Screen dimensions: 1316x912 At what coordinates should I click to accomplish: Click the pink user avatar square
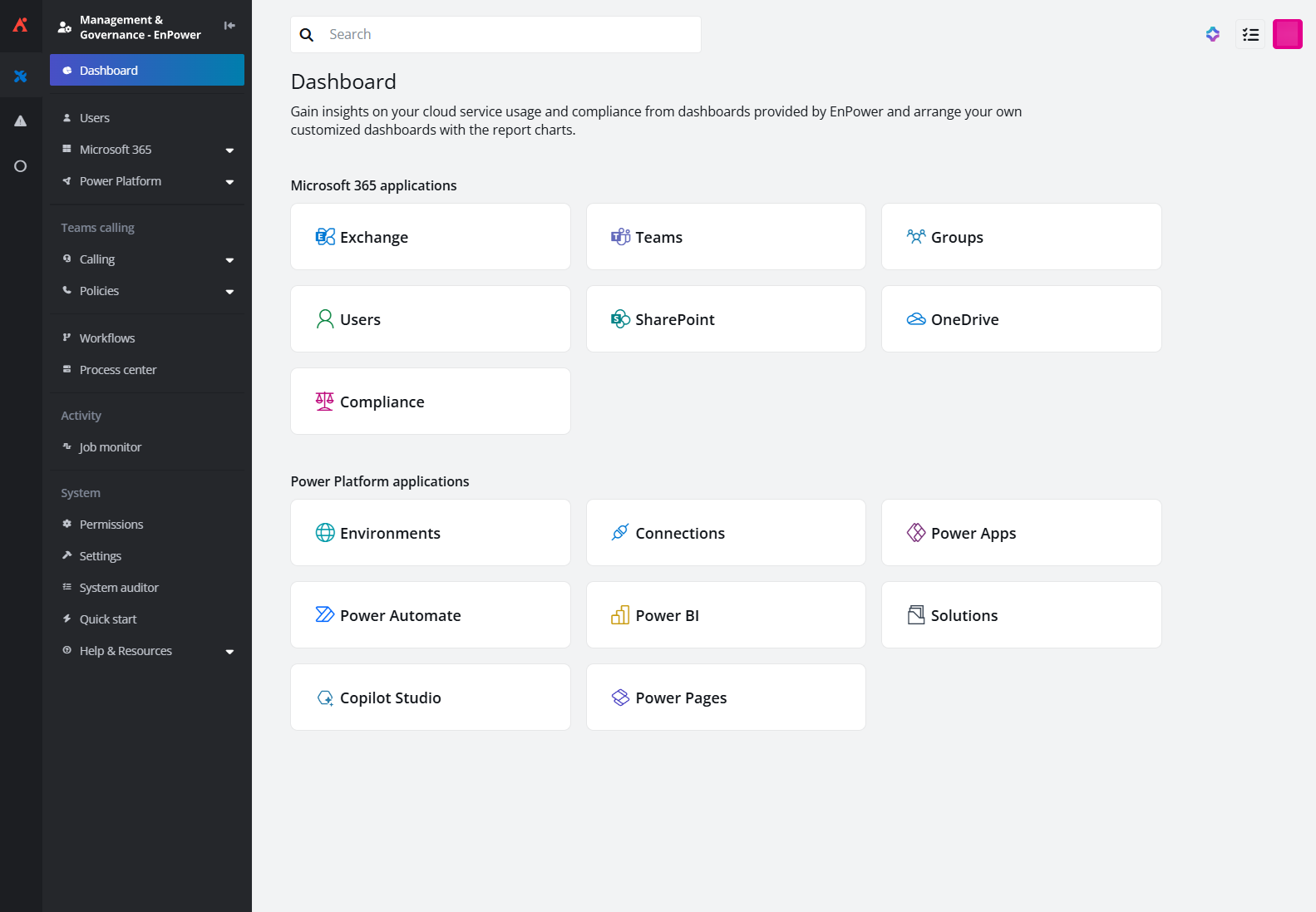(x=1287, y=34)
